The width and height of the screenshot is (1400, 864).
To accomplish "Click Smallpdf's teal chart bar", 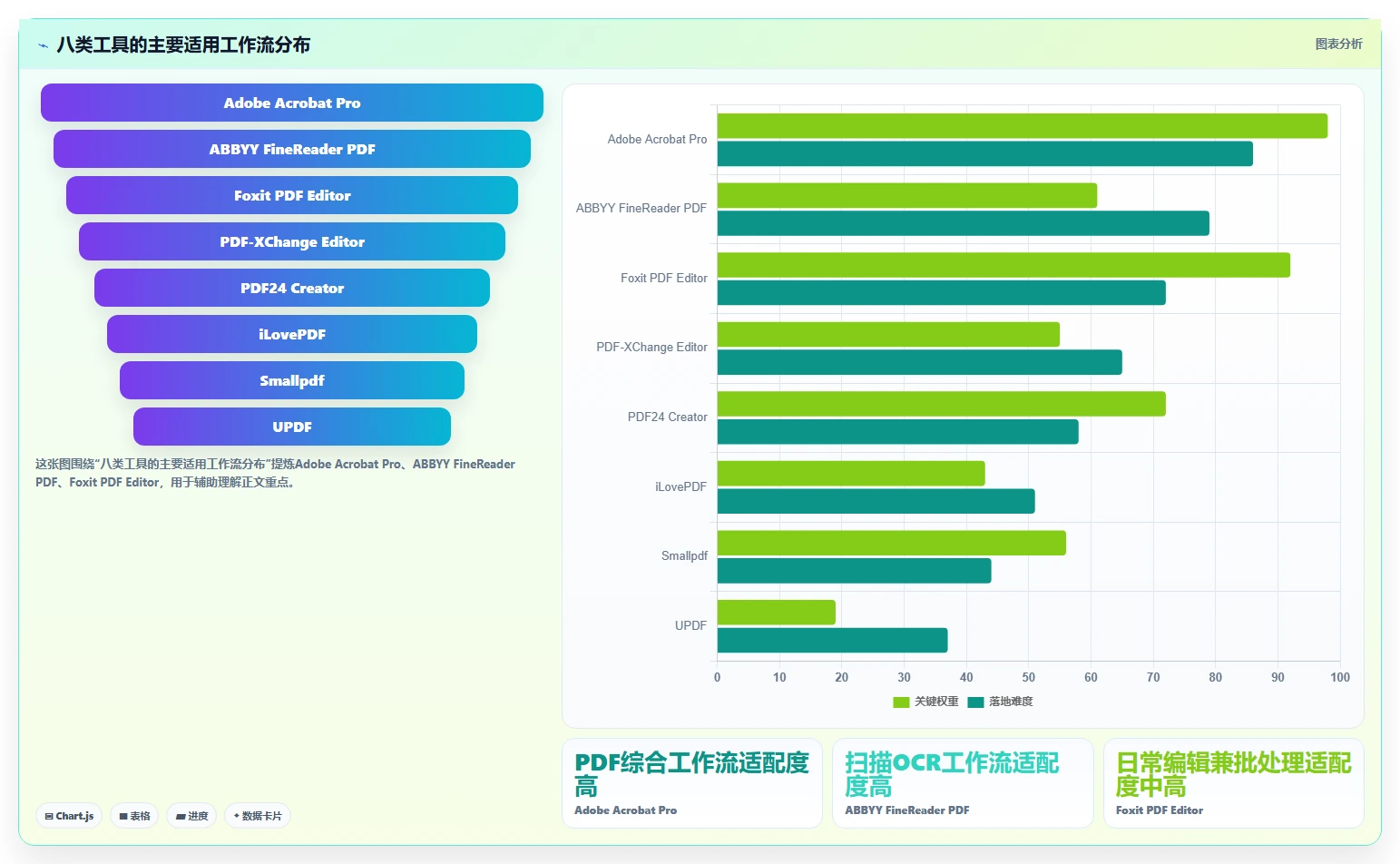I will pyautogui.click(x=855, y=571).
